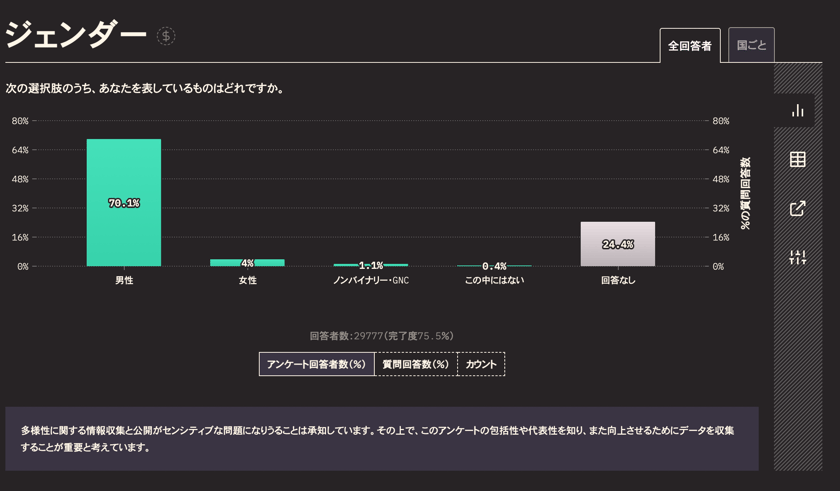Viewport: 840px width, 491px height.
Task: Click the ノンバイナリー・GNC axis label
Action: (371, 280)
